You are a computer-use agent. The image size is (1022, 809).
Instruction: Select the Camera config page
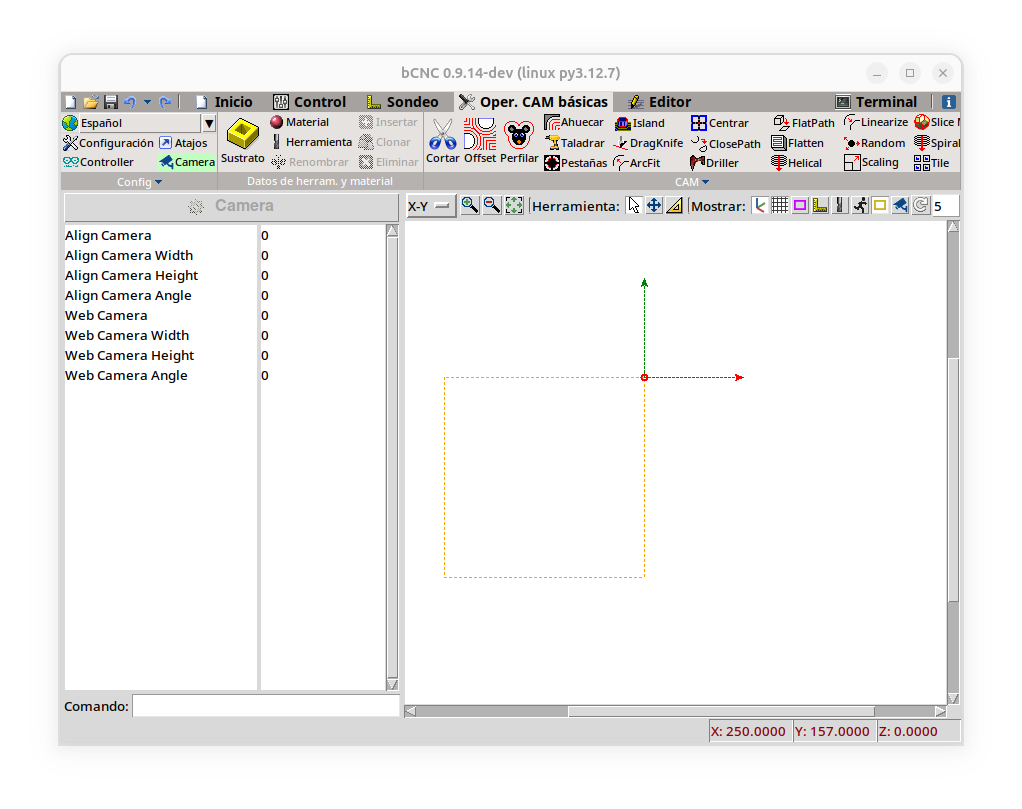click(187, 162)
